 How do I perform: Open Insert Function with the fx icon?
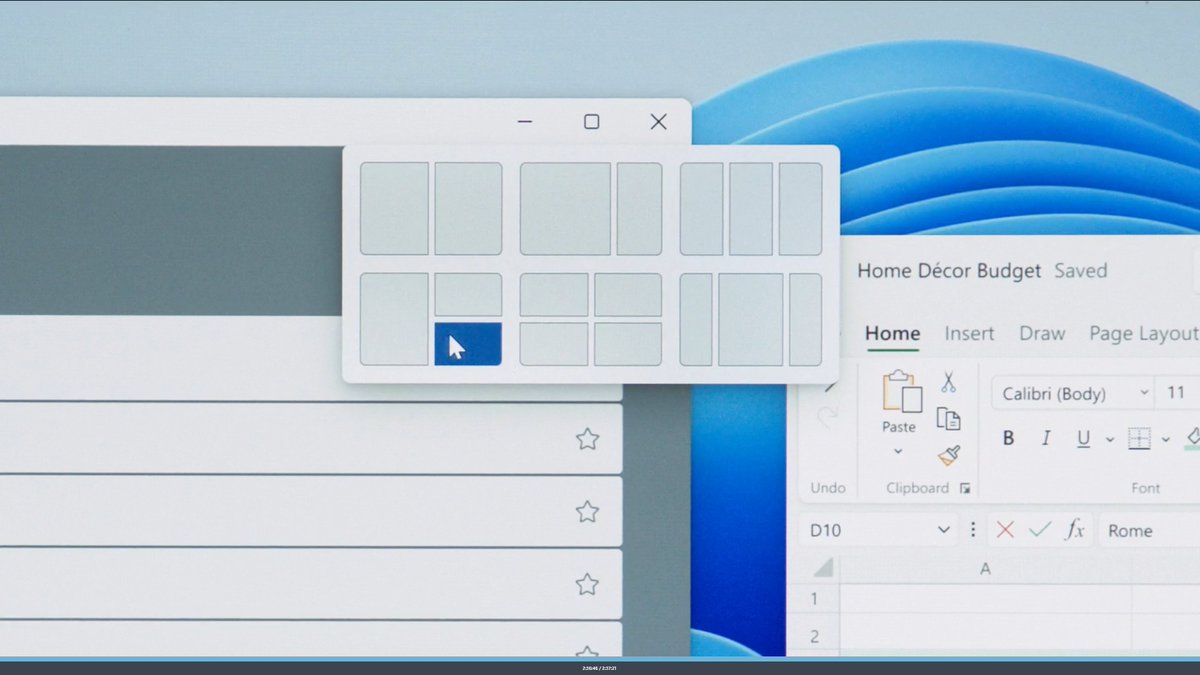tap(1075, 530)
